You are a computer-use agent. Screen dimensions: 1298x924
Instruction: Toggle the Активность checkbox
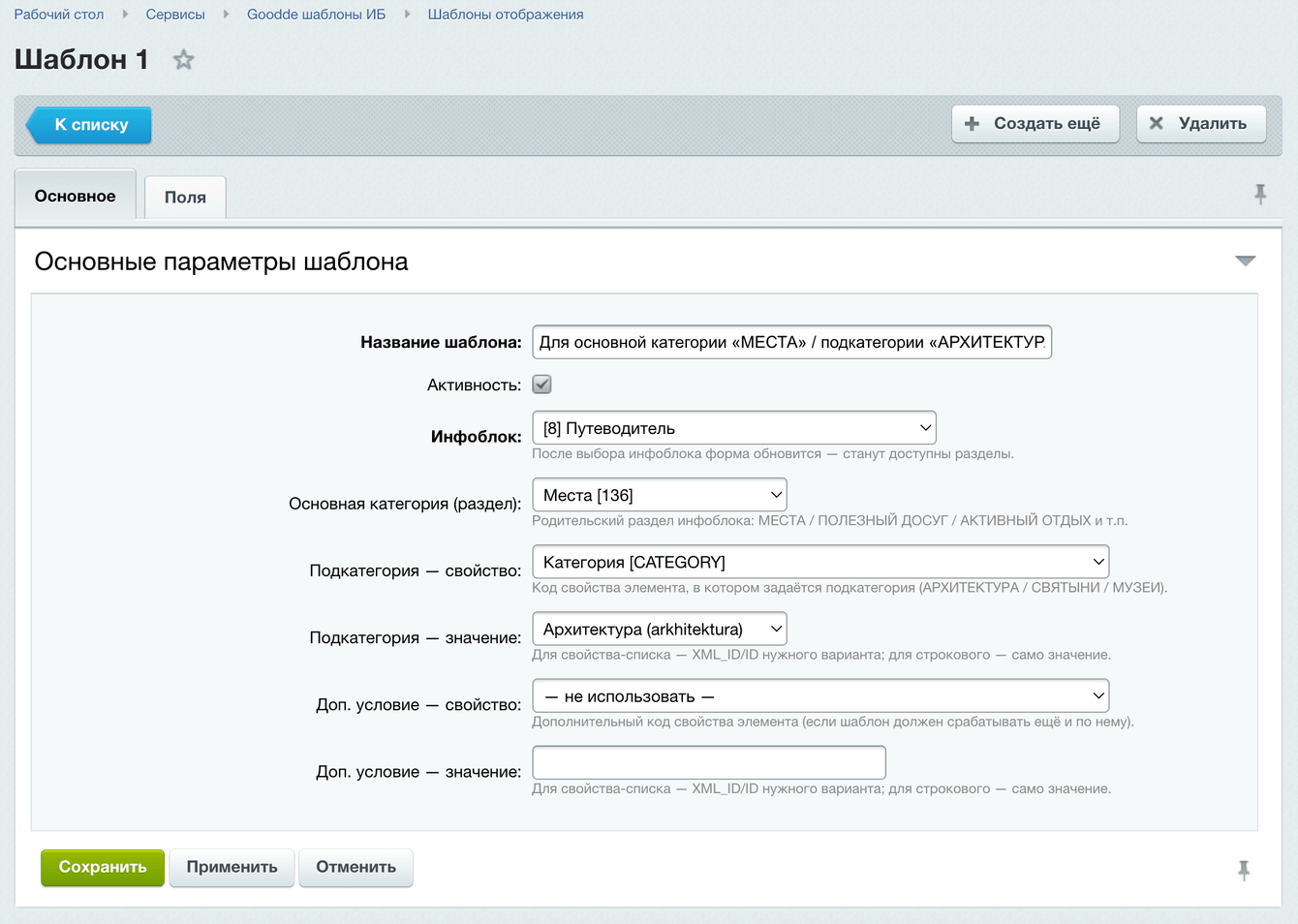pyautogui.click(x=541, y=385)
